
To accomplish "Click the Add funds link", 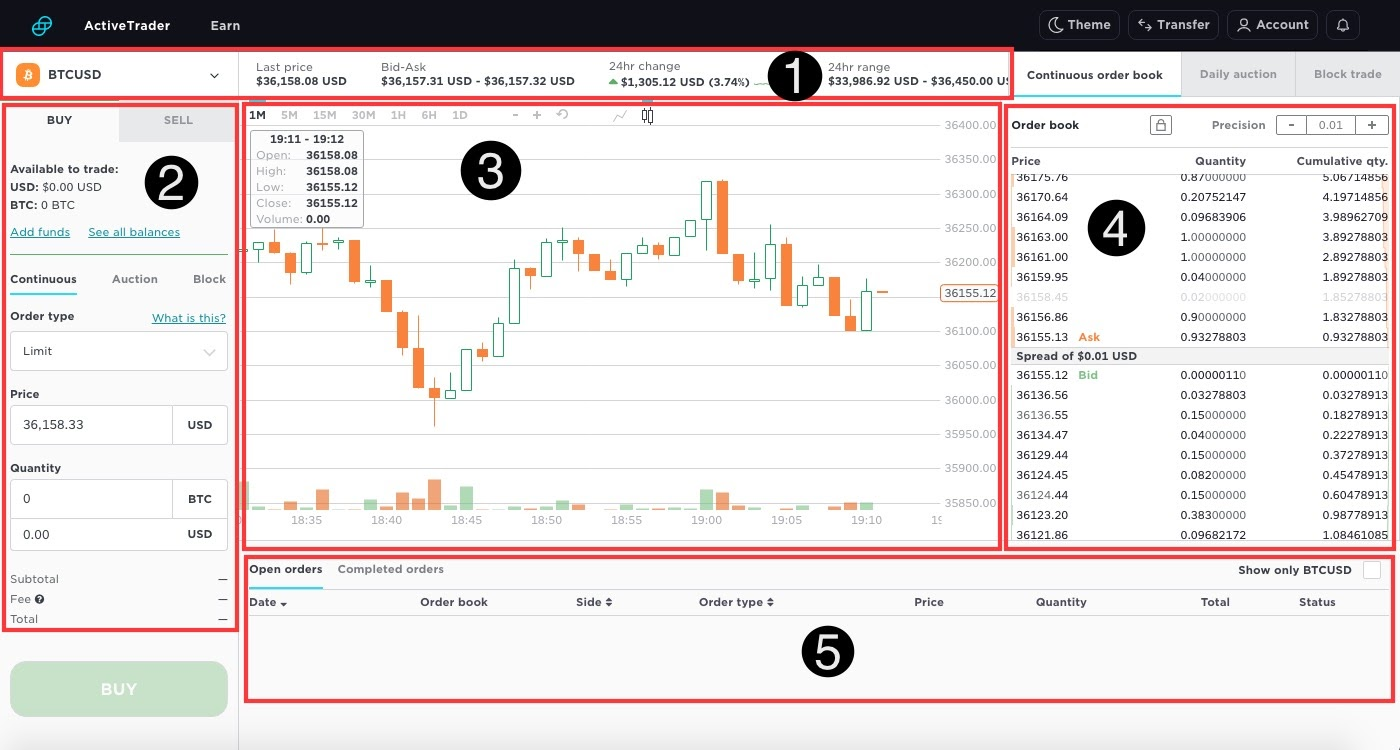I will click(x=40, y=231).
